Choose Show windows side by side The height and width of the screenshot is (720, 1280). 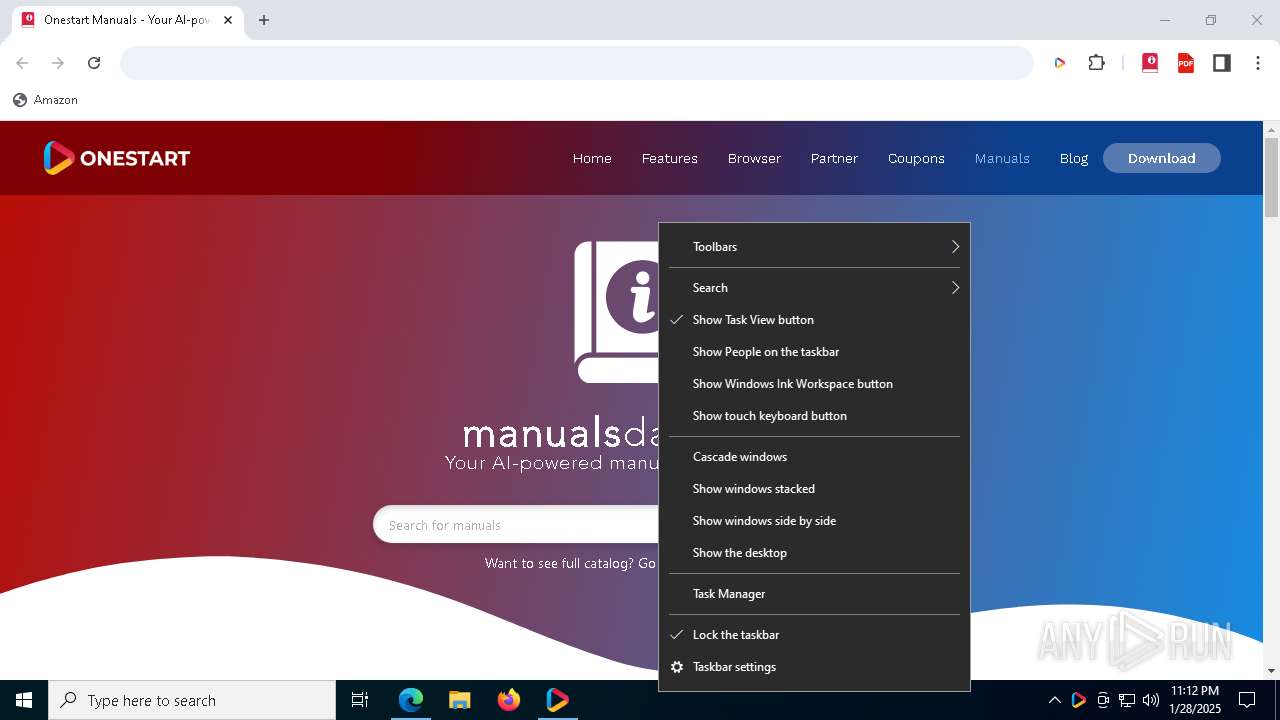point(814,521)
